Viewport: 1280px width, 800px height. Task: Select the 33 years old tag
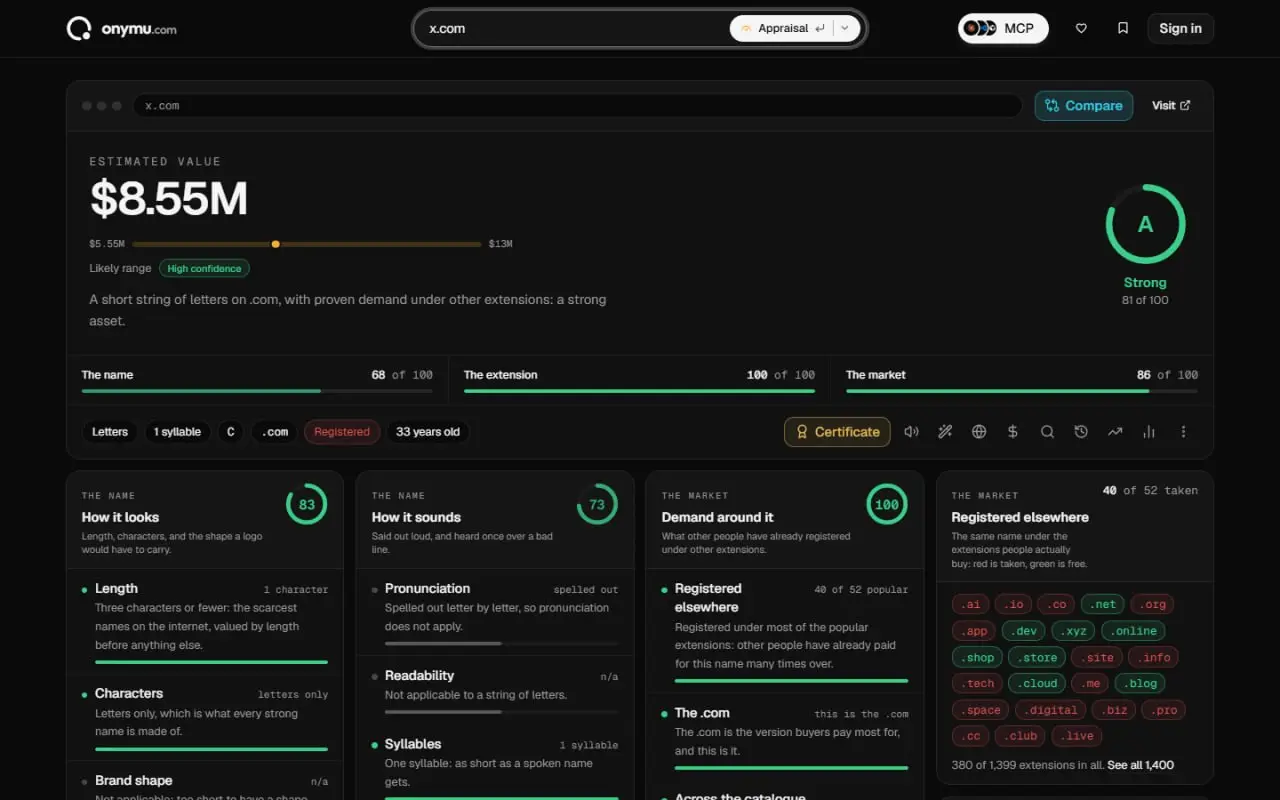(428, 432)
